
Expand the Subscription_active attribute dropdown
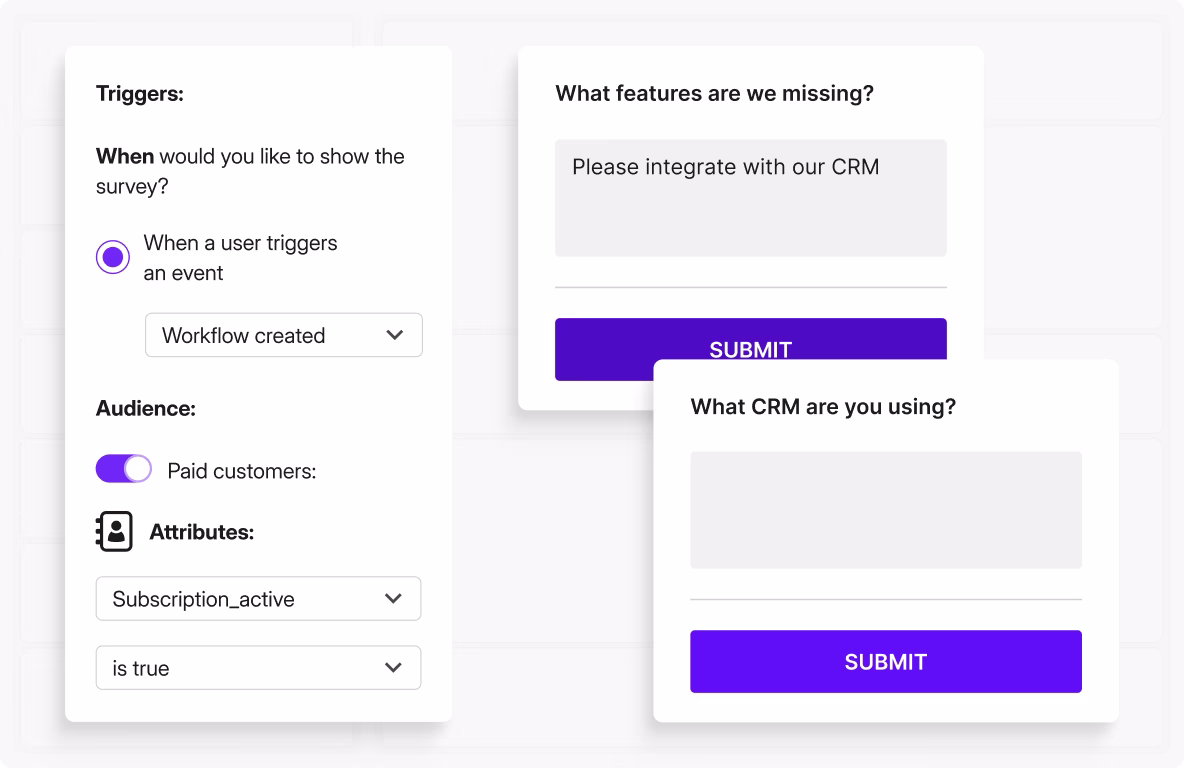(258, 599)
